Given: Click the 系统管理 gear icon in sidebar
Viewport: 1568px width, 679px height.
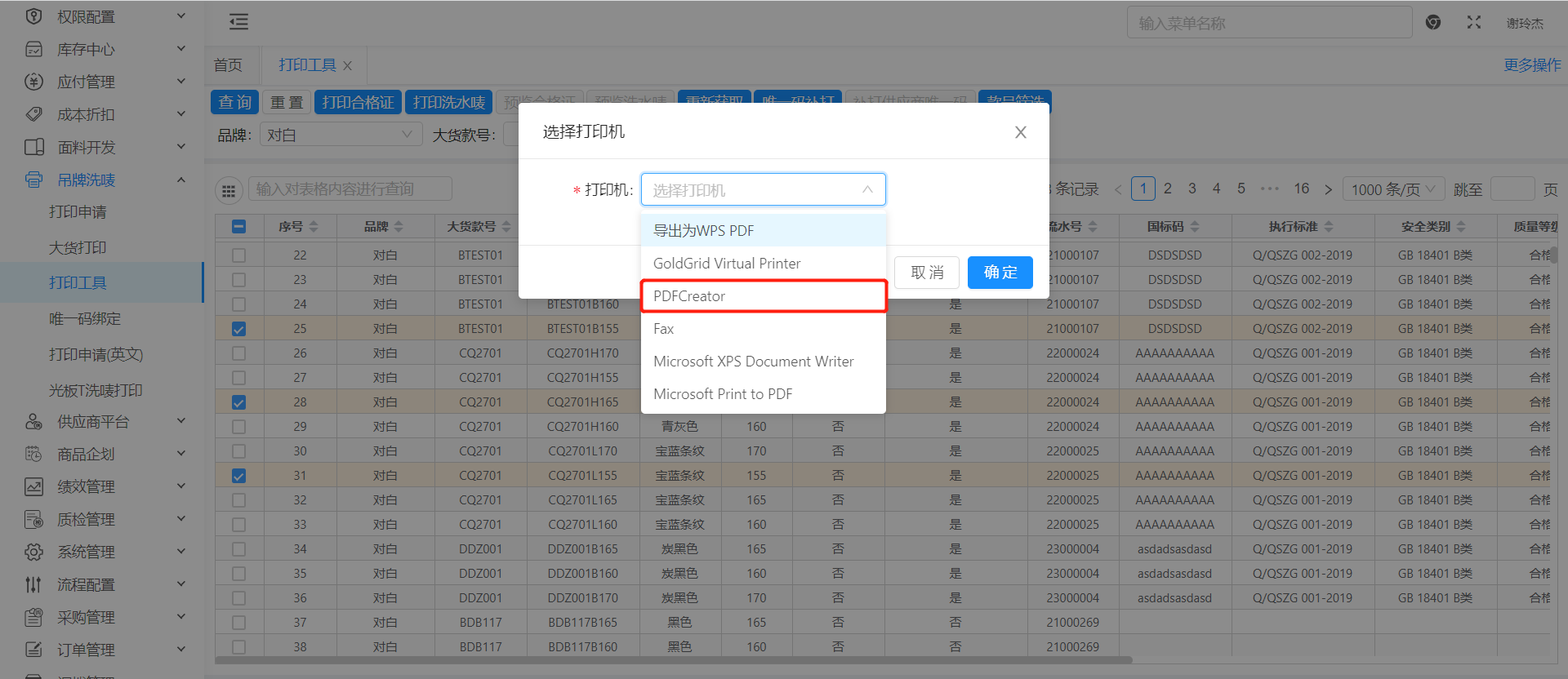Looking at the screenshot, I should [33, 553].
